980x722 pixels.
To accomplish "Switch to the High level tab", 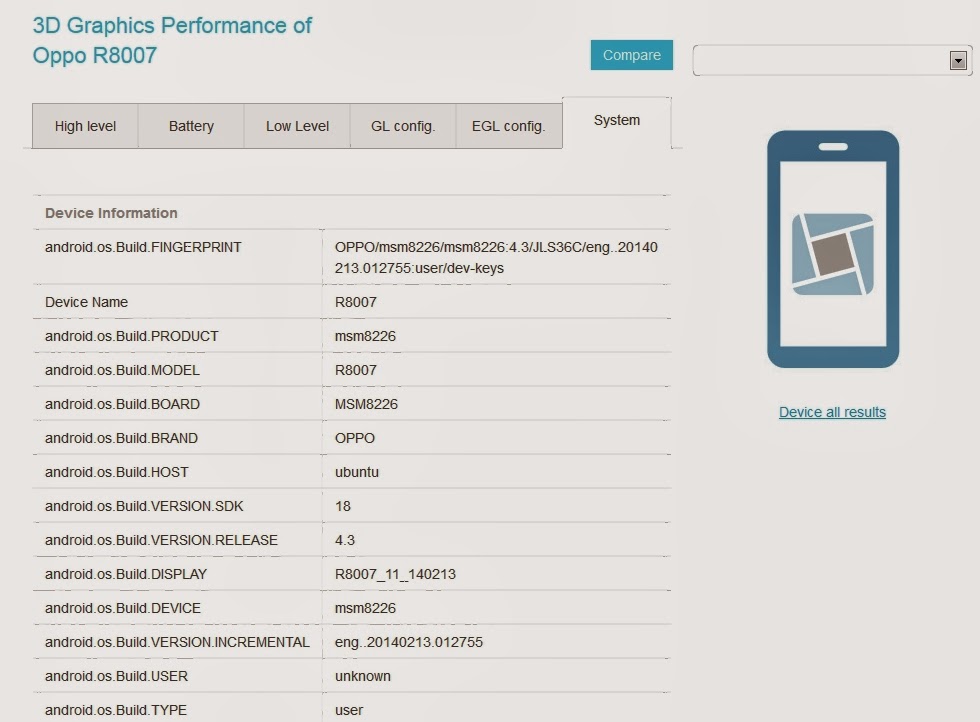I will pos(85,126).
